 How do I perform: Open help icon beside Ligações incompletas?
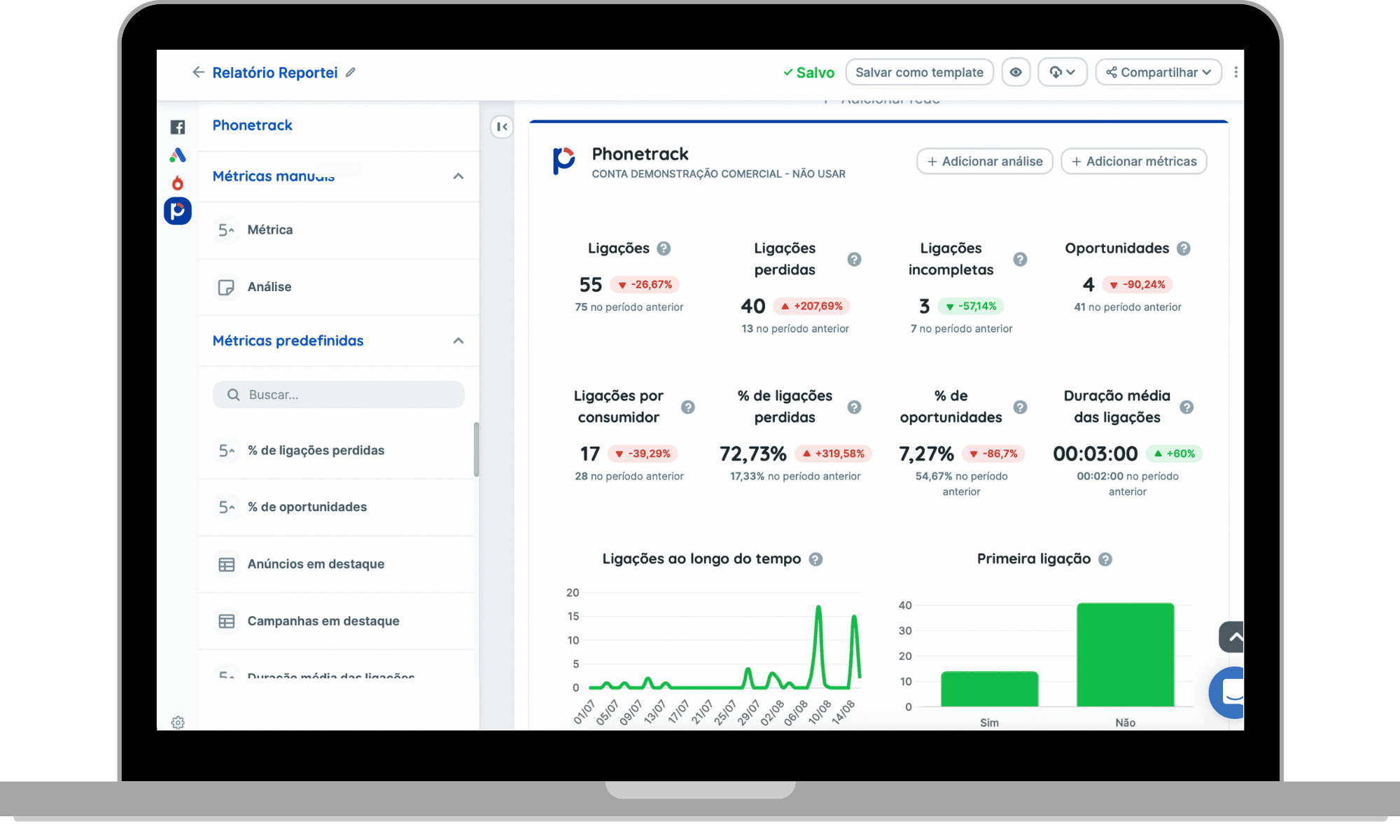[x=1021, y=259]
